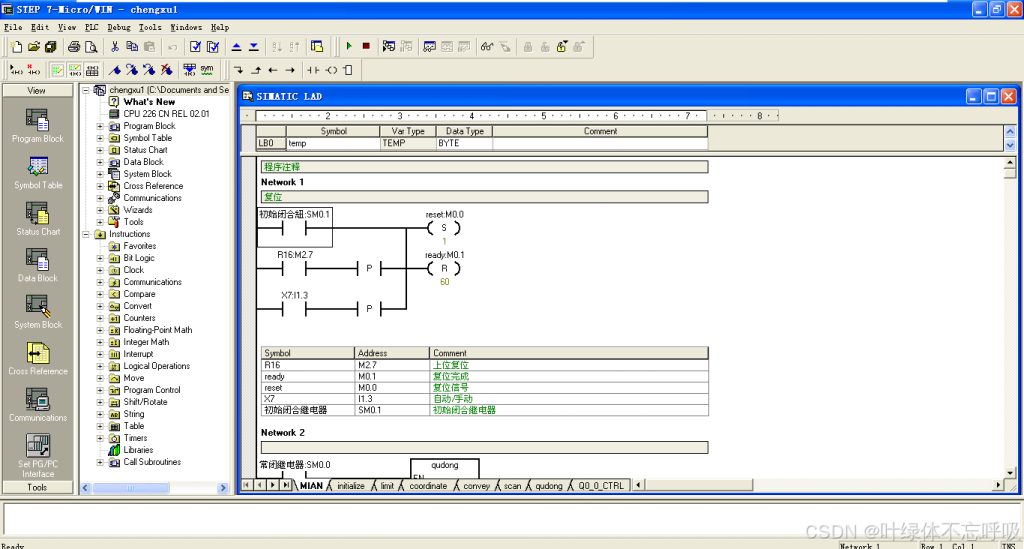The width and height of the screenshot is (1024, 549).
Task: Open Set PG/PC Interface icon
Action: tap(37, 447)
